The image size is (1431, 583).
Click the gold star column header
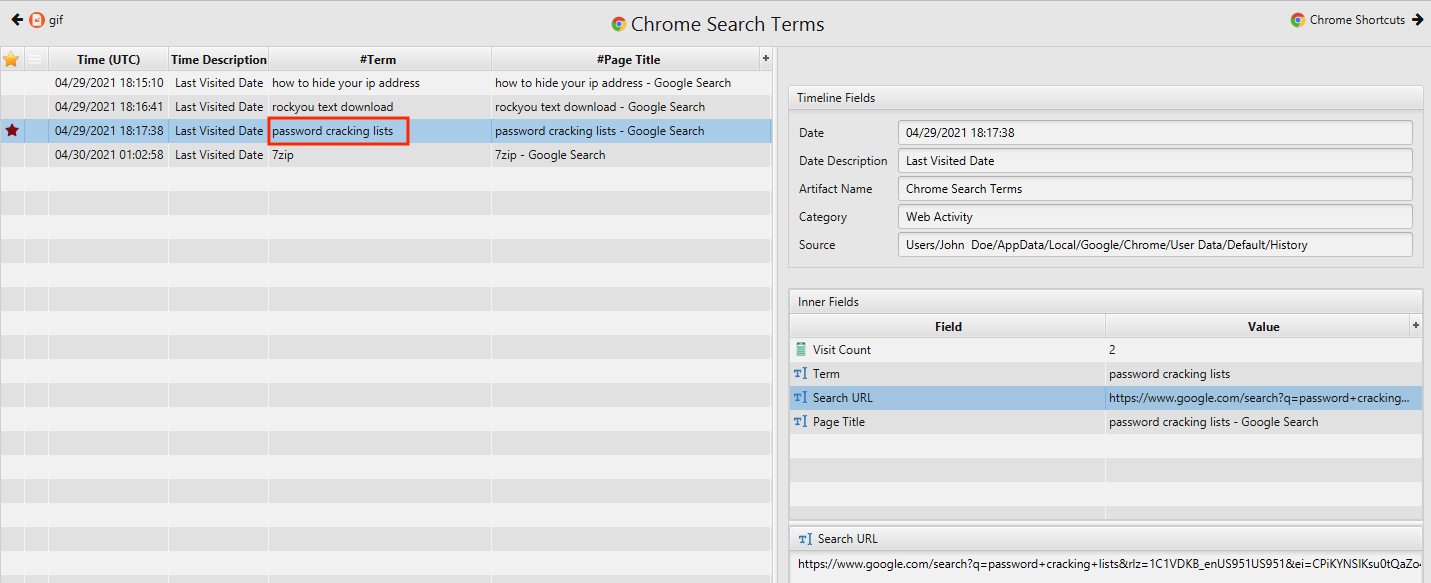tap(12, 60)
